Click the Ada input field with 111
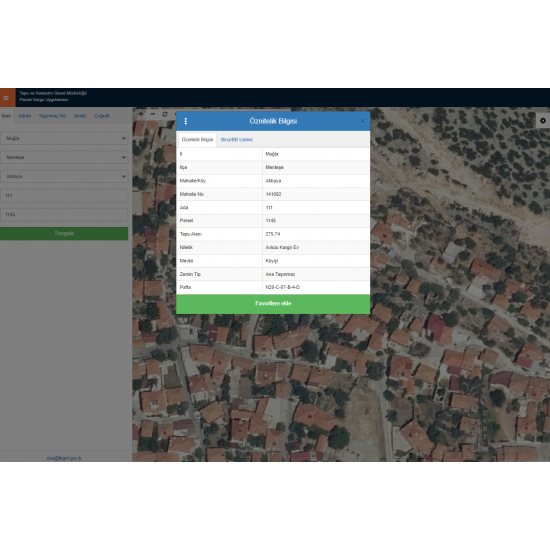 [64, 195]
